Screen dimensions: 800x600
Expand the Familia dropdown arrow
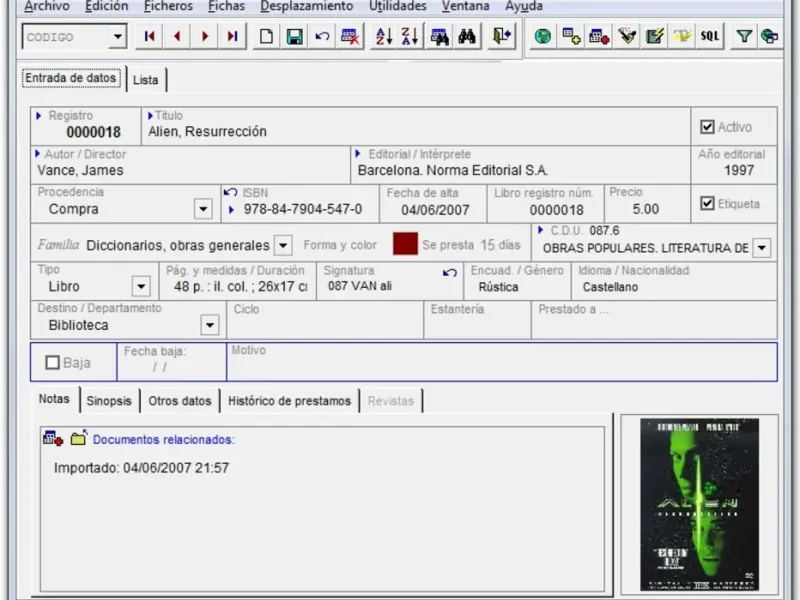click(283, 245)
